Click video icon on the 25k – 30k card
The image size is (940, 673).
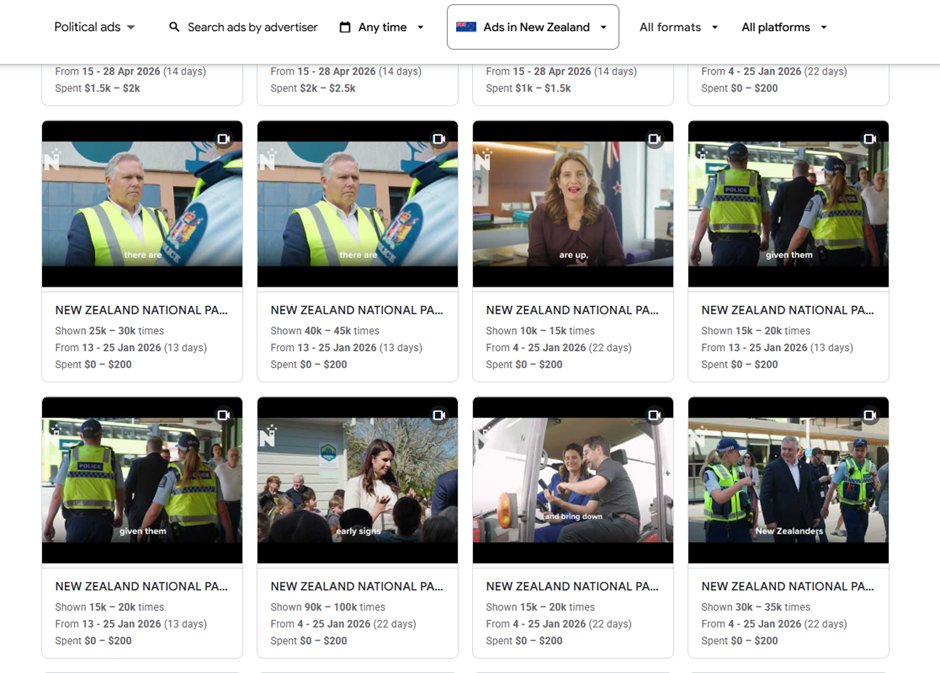tap(224, 139)
